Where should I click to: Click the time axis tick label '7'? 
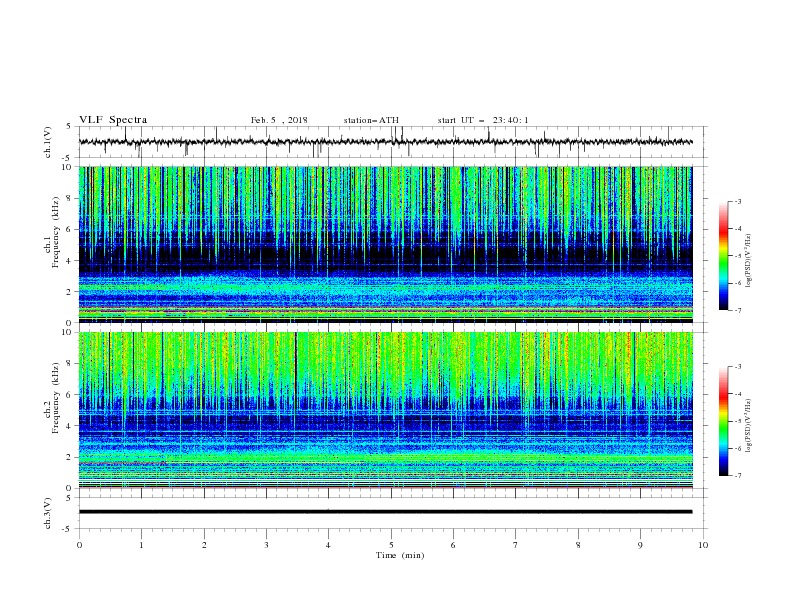(x=516, y=545)
